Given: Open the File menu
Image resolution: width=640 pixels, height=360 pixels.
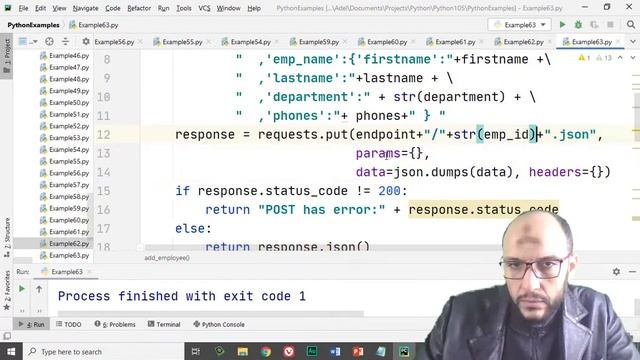Looking at the screenshot, I should tap(23, 8).
